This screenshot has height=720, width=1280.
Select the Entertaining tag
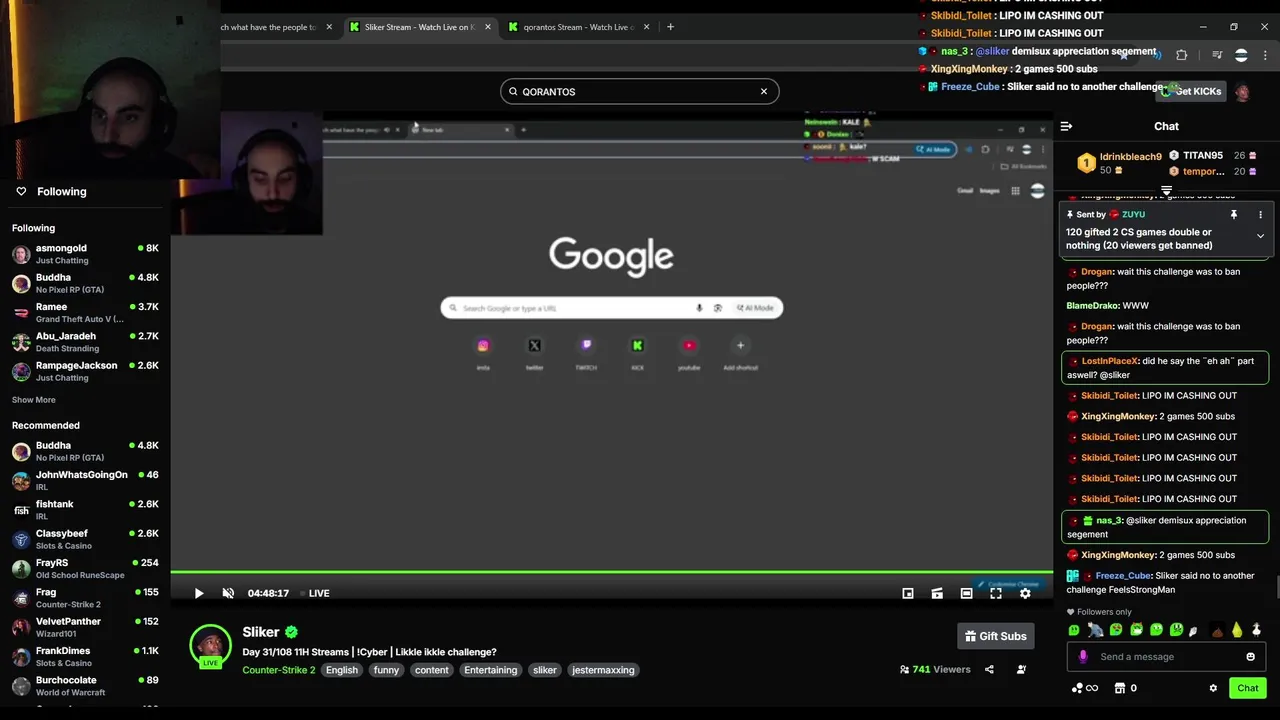click(x=490, y=670)
